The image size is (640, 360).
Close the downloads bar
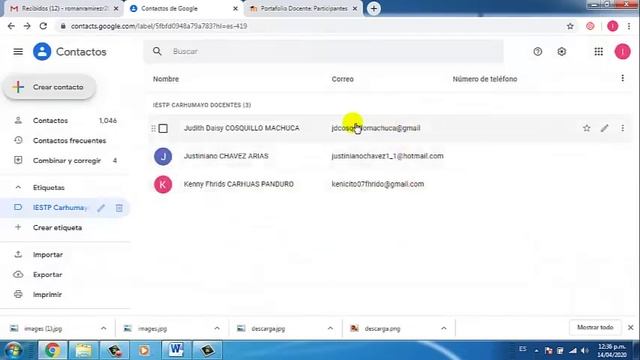[631, 327]
